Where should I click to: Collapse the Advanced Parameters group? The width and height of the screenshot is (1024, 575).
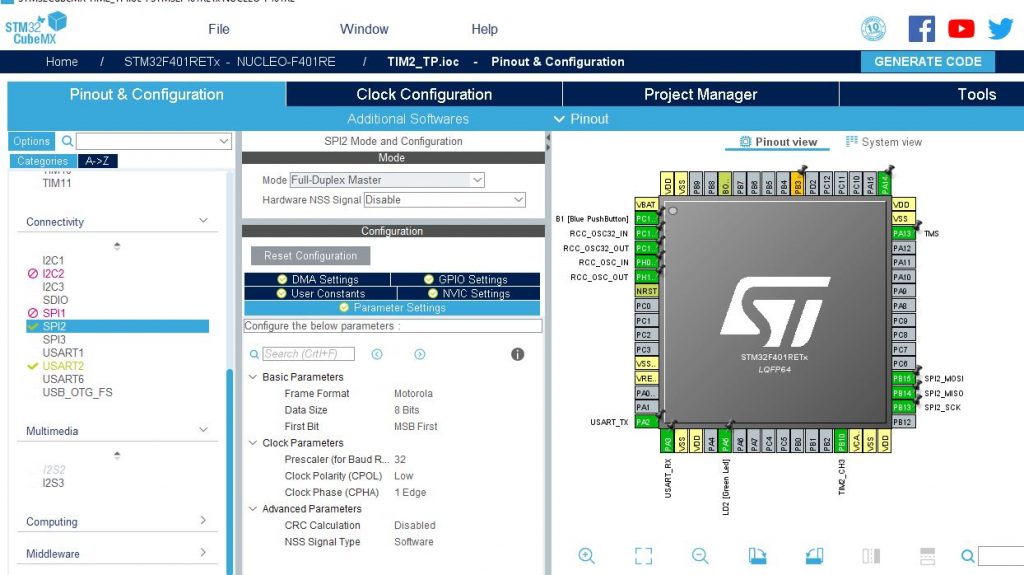tap(253, 509)
